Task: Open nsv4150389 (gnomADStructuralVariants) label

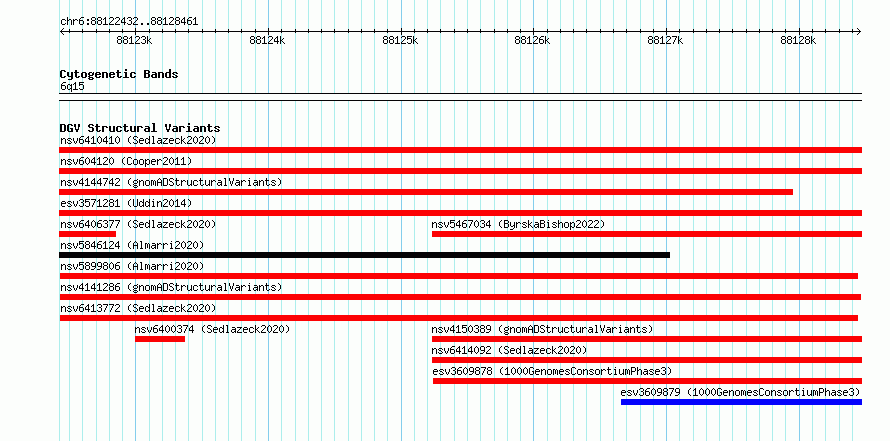Action: tap(542, 329)
